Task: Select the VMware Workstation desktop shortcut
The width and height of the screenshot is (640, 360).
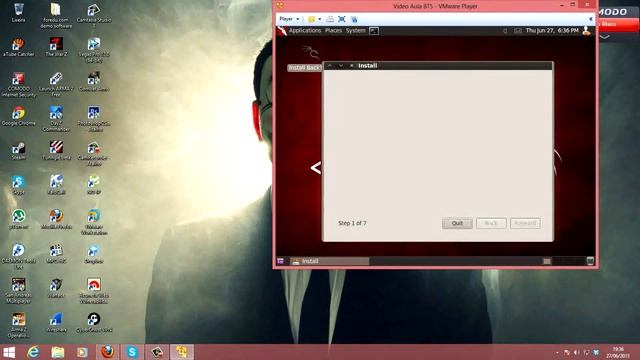Action: pos(93,222)
